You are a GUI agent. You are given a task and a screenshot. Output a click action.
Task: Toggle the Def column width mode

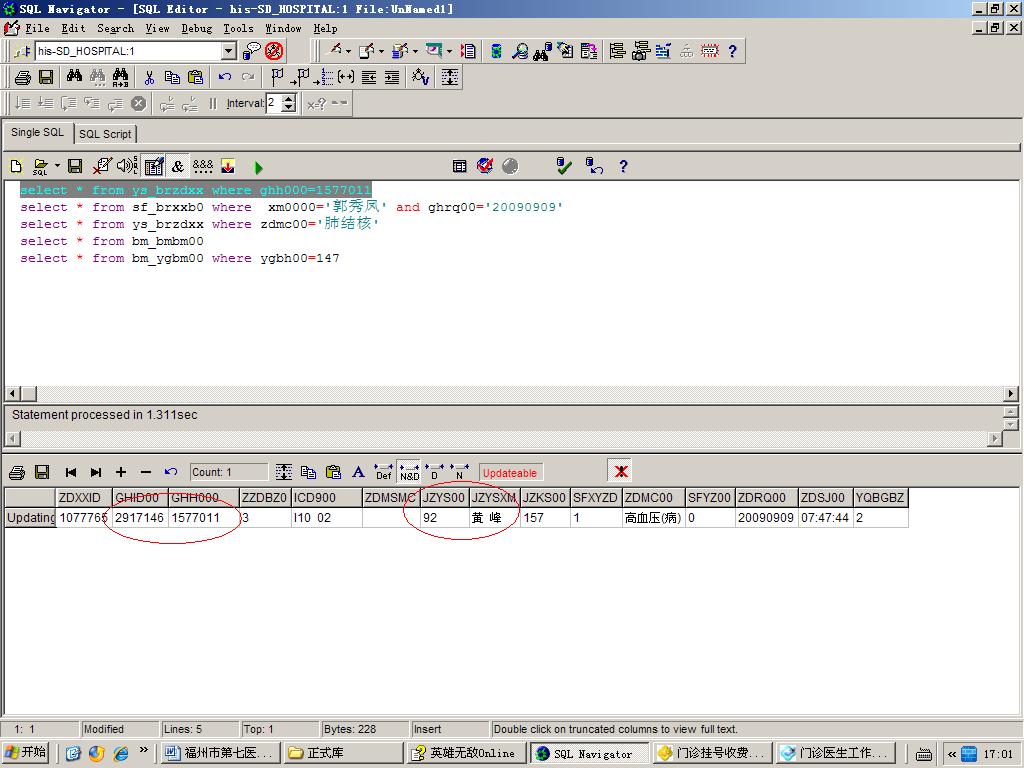tap(383, 472)
